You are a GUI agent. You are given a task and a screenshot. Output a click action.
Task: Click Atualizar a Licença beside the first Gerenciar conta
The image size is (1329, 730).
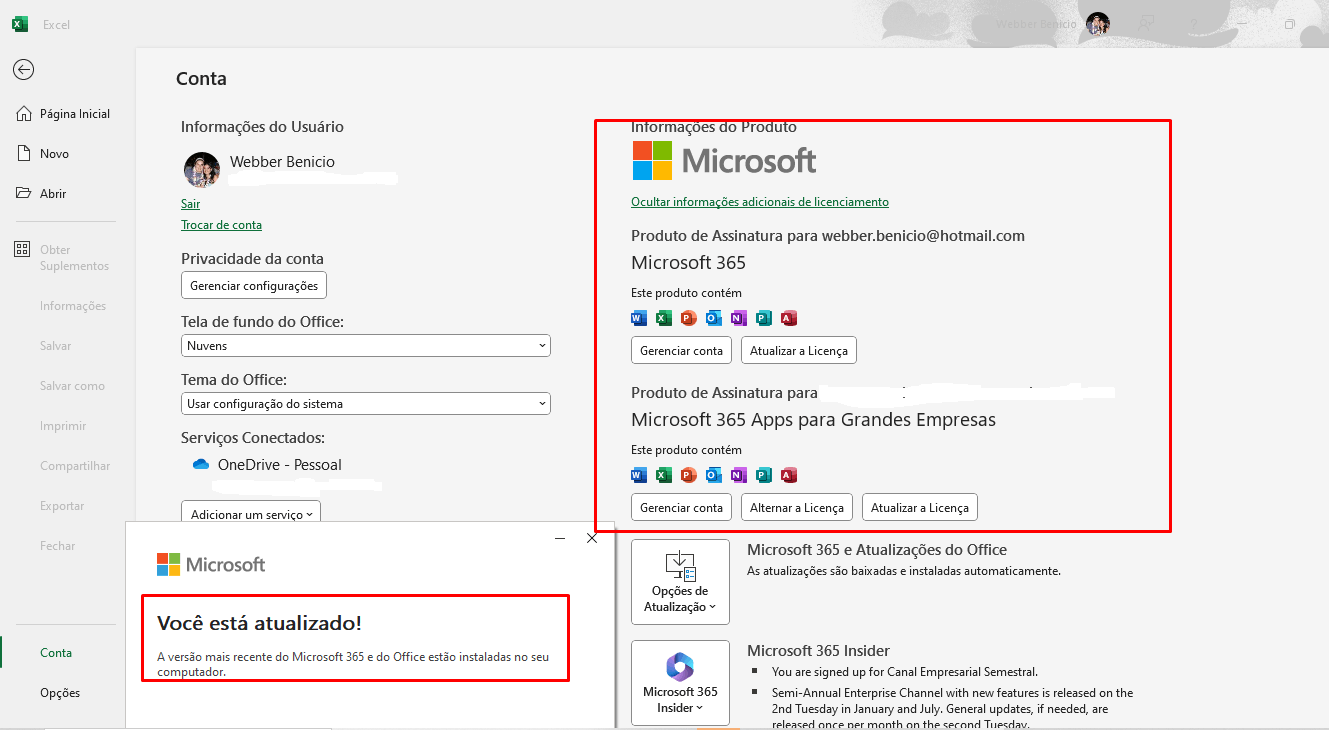[x=799, y=351]
